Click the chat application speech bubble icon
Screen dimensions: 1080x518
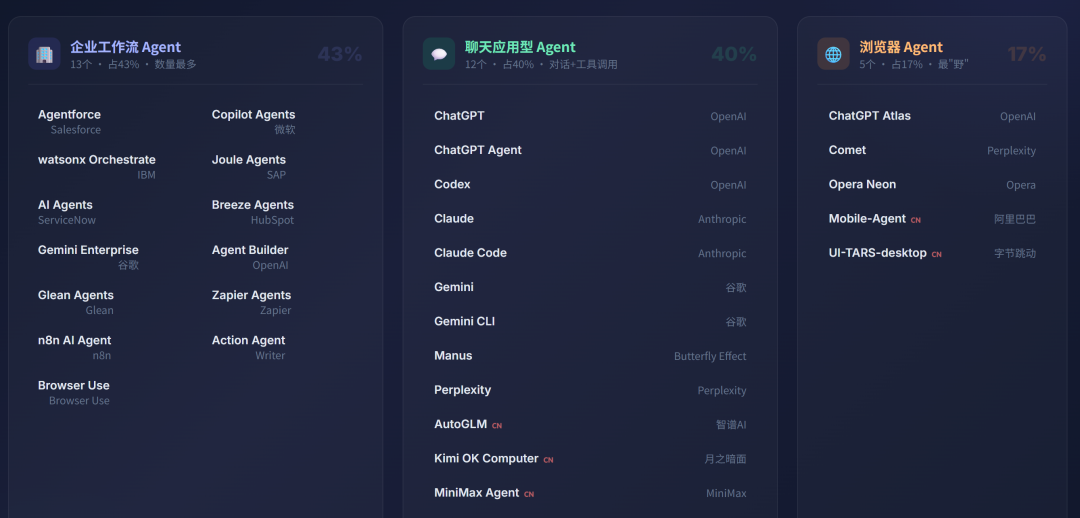[x=439, y=54]
